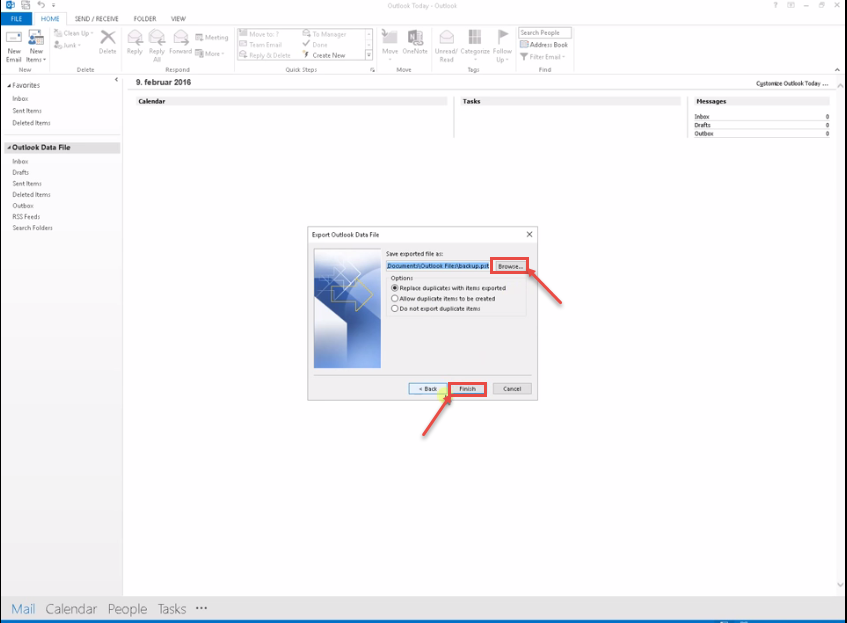Open Tasks in navigation bar
Viewport: 847px width, 623px height.
point(172,609)
